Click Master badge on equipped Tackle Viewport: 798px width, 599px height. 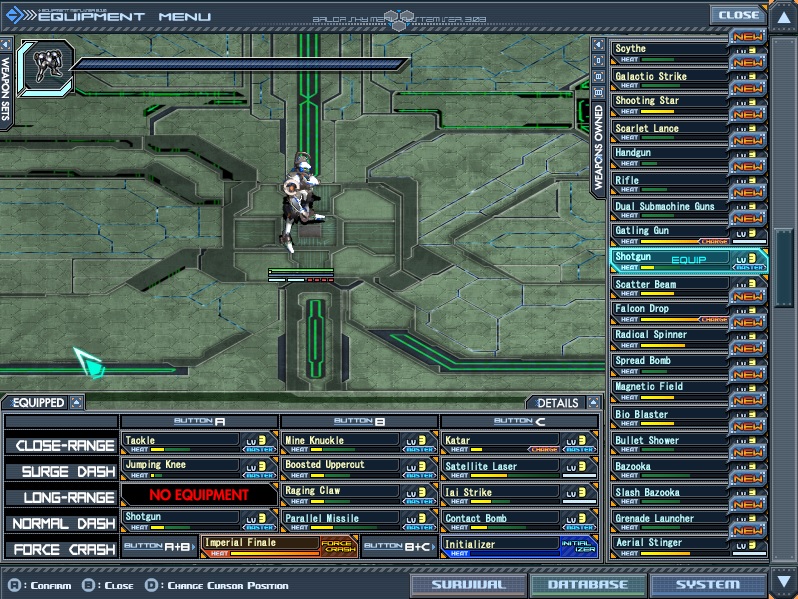(x=260, y=449)
